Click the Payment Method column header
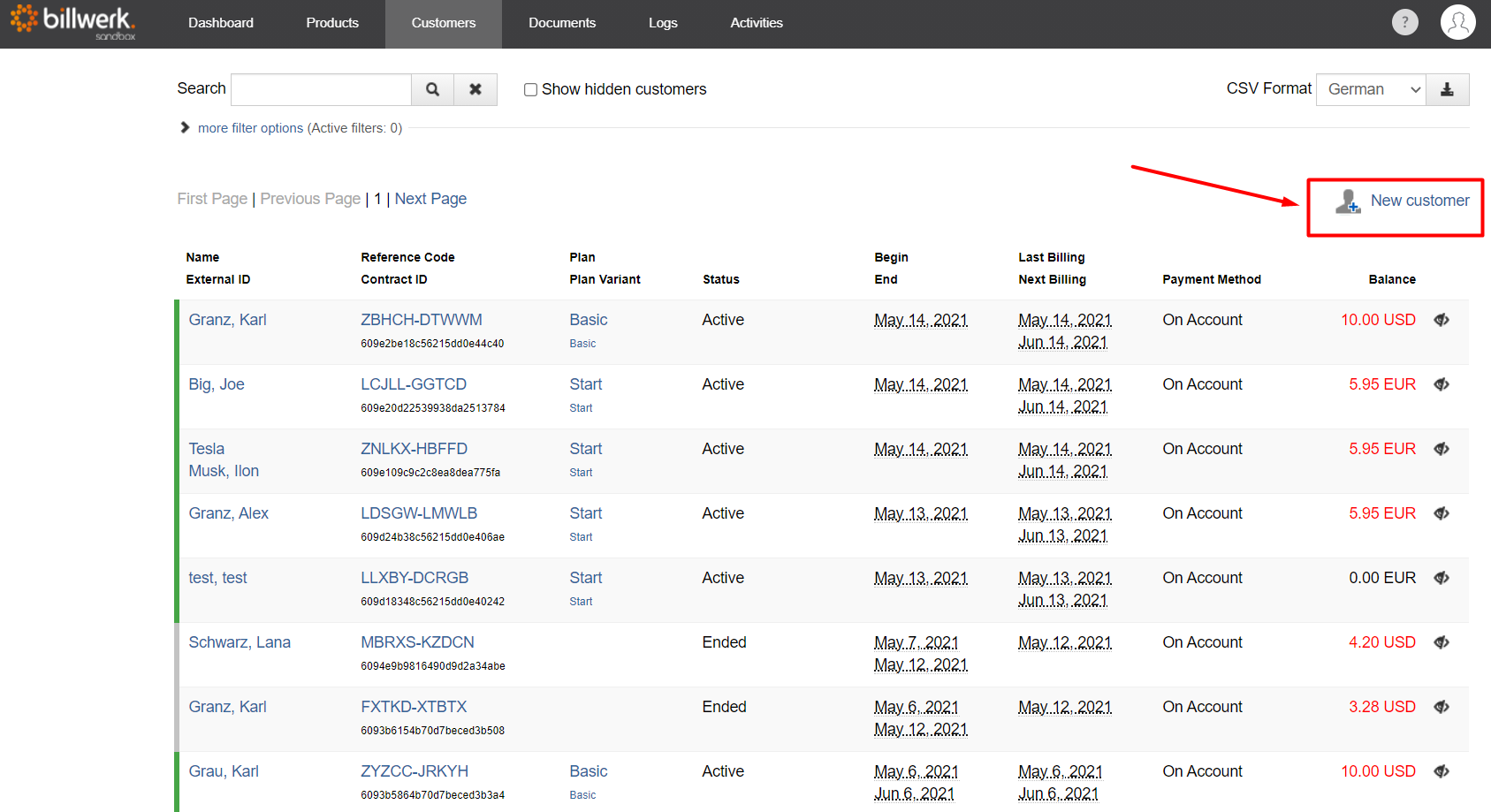Screen dimensions: 1491x812 click(x=1212, y=279)
